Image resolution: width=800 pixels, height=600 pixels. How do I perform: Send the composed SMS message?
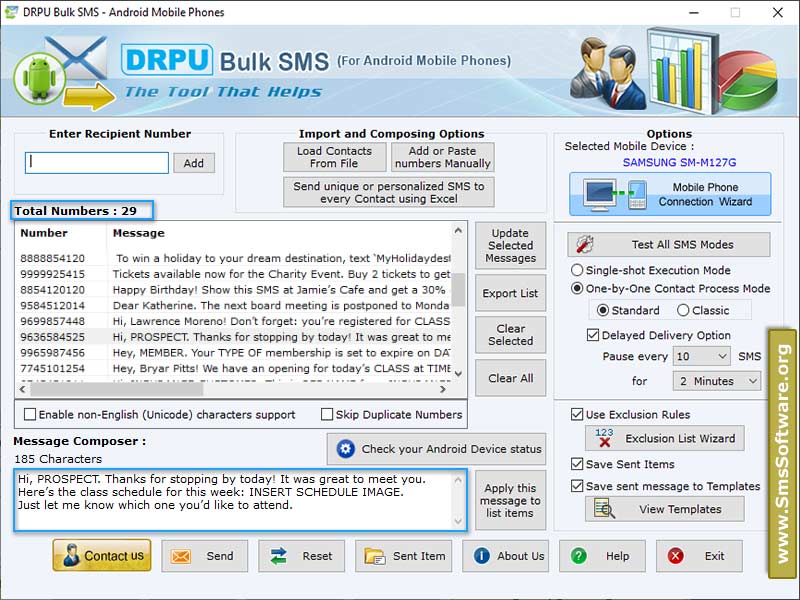coord(204,556)
